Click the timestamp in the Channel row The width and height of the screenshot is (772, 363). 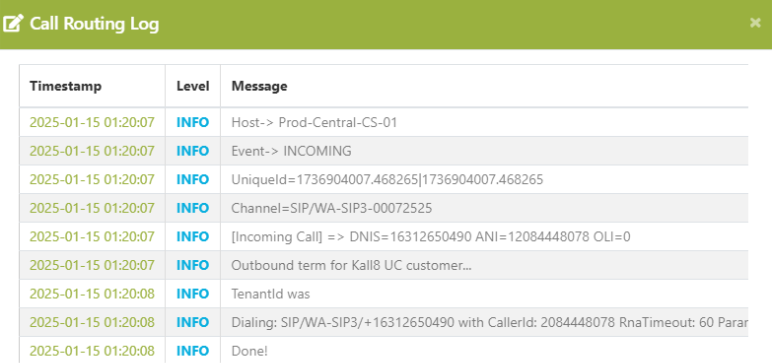coord(92,208)
